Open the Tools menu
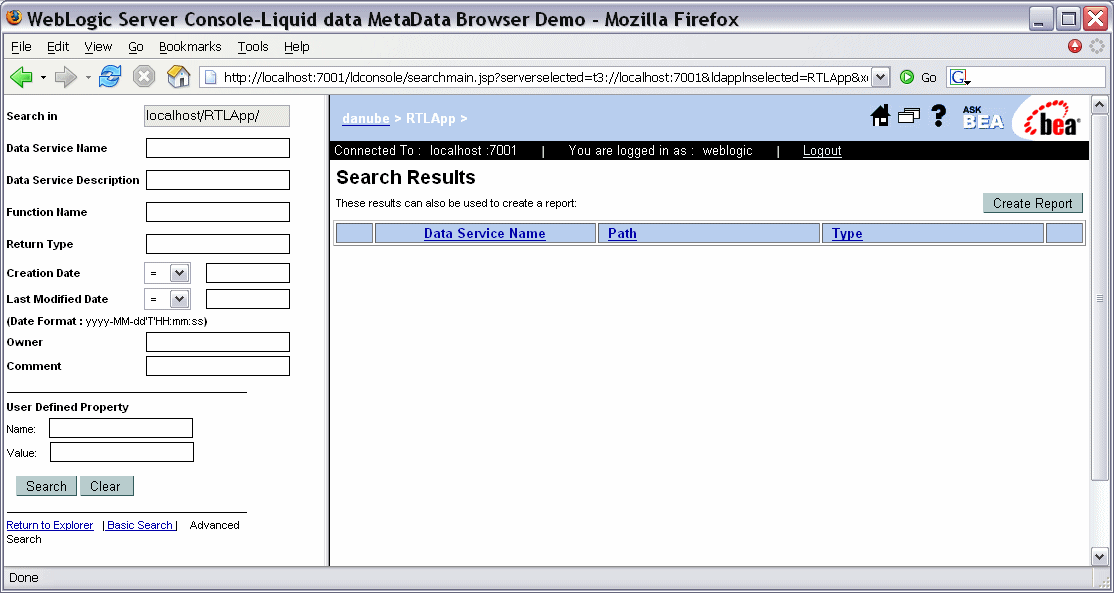Image resolution: width=1114 pixels, height=593 pixels. click(x=253, y=47)
